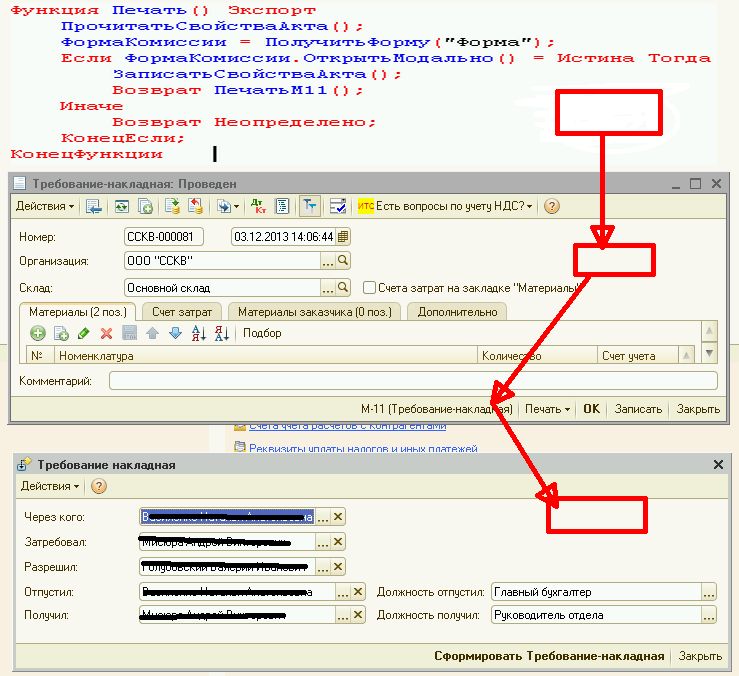Viewport: 739px width, 676px height.
Task: Click 'Сформировать Требование-накладная' button
Action: pos(549,656)
